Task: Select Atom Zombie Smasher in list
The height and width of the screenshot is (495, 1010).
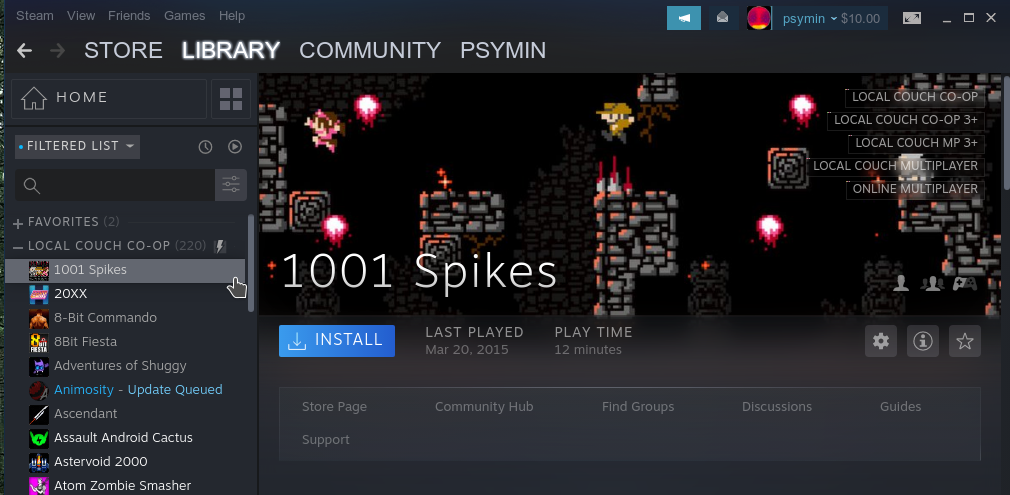Action: pos(125,485)
